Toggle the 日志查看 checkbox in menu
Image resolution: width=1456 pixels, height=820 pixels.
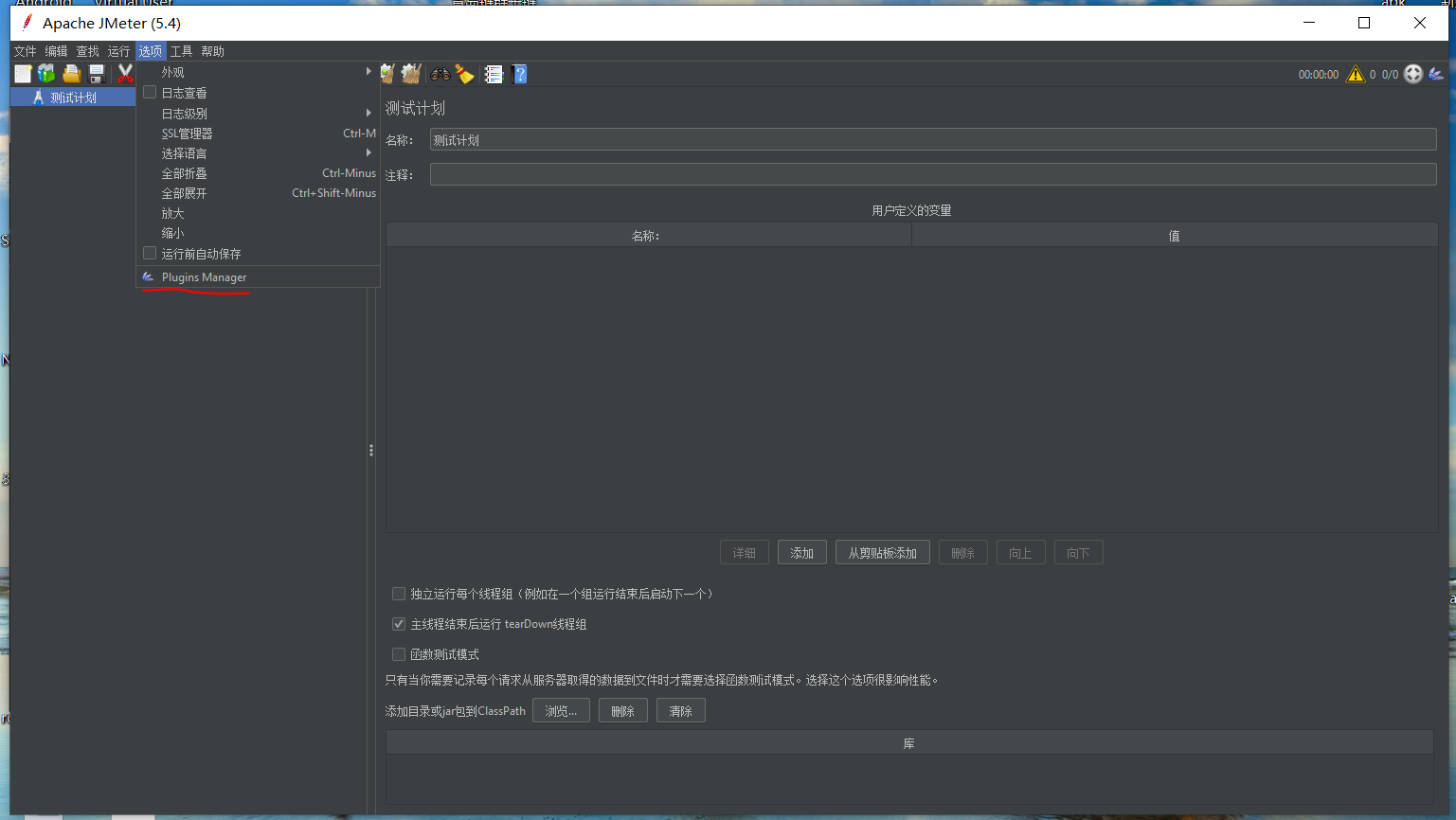click(150, 93)
